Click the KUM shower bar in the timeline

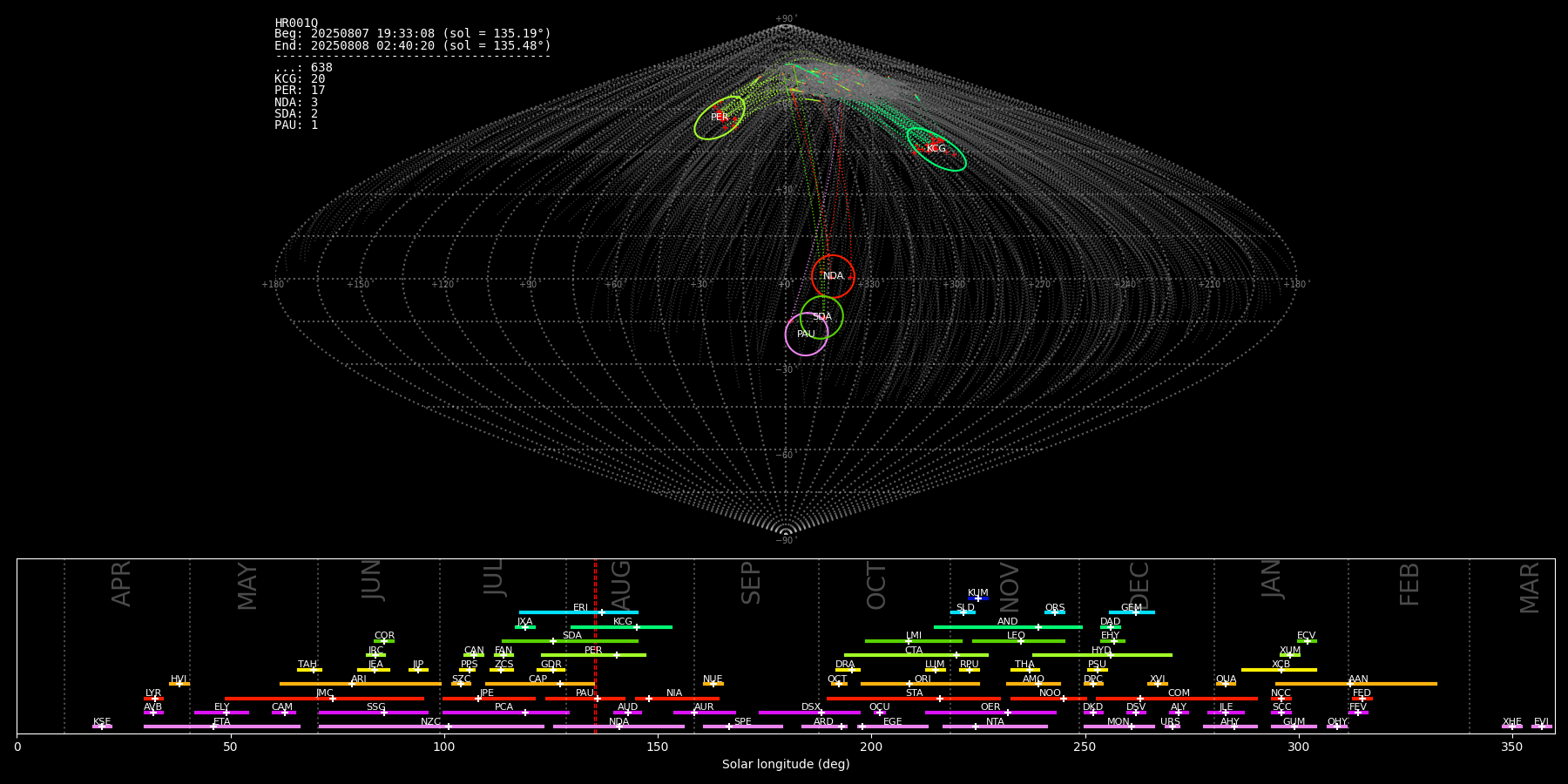tap(978, 598)
